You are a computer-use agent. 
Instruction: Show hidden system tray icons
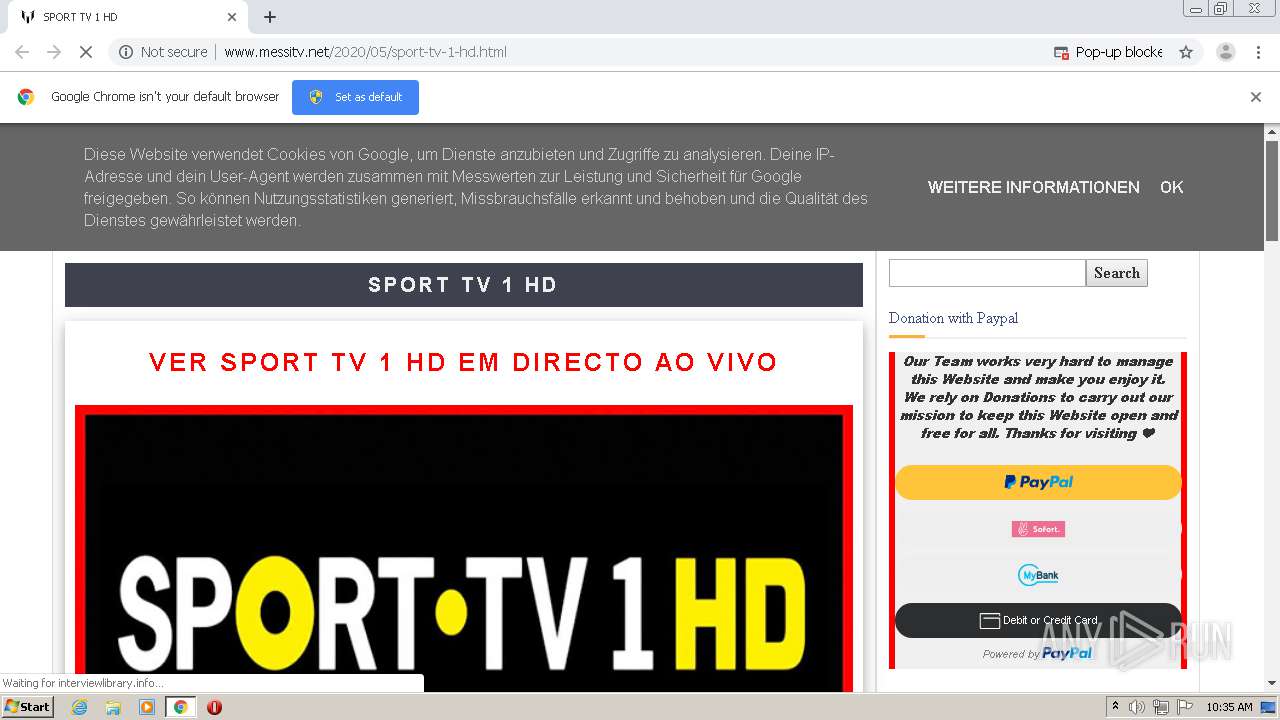click(1115, 707)
